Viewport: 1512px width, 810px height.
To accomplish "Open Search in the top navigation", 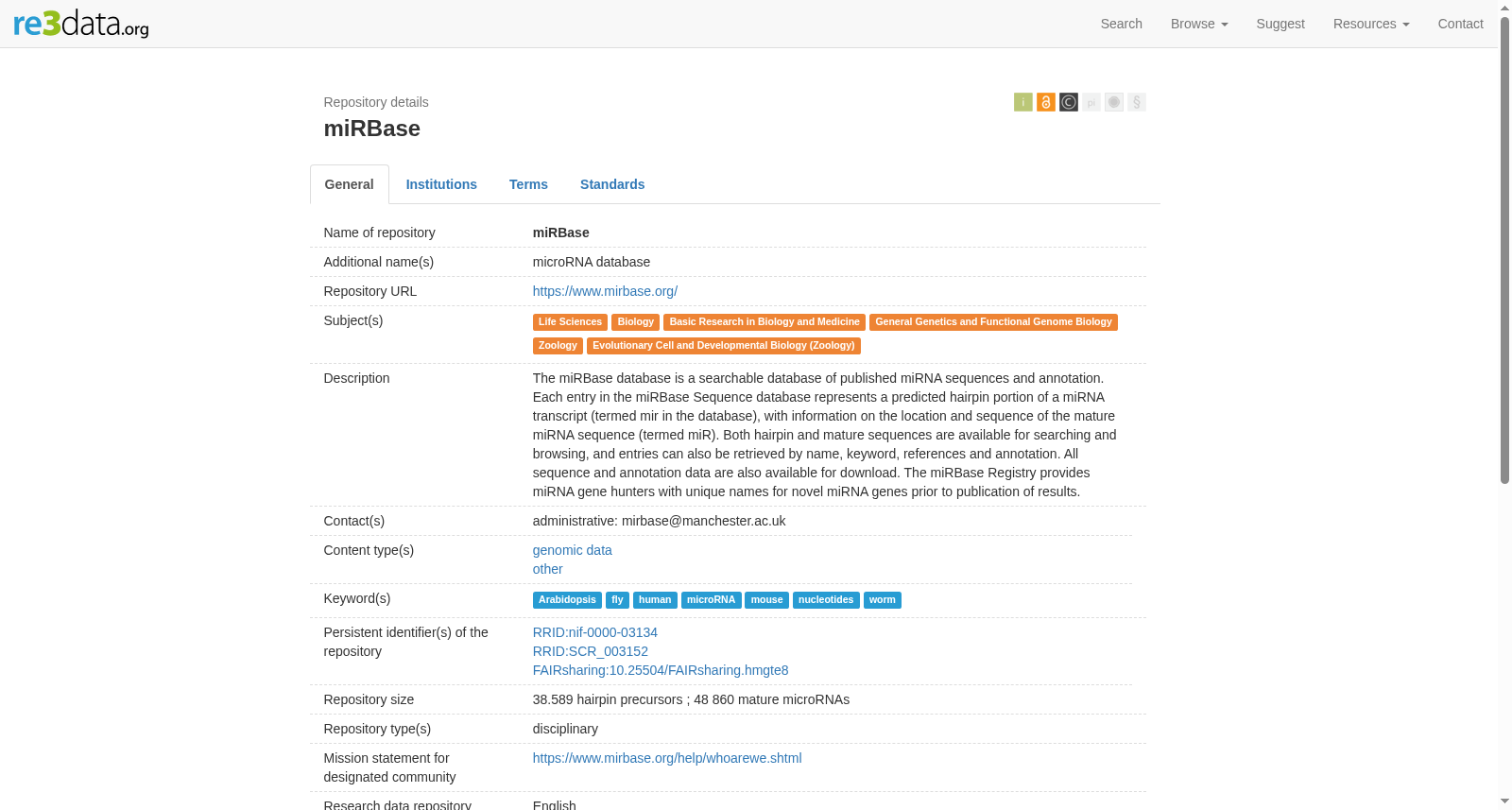I will [x=1122, y=24].
